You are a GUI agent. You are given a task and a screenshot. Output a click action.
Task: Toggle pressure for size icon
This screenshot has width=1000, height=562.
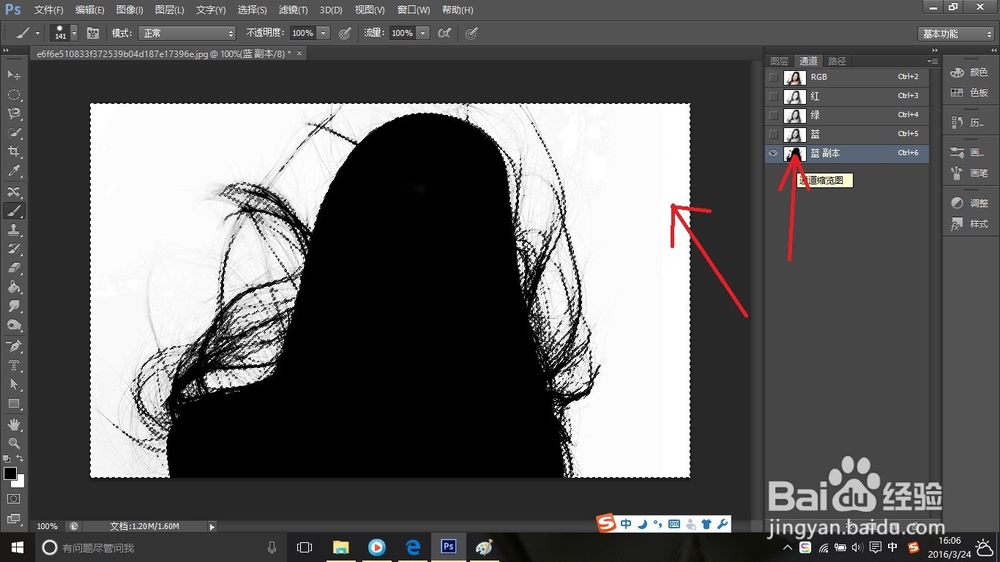[471, 33]
